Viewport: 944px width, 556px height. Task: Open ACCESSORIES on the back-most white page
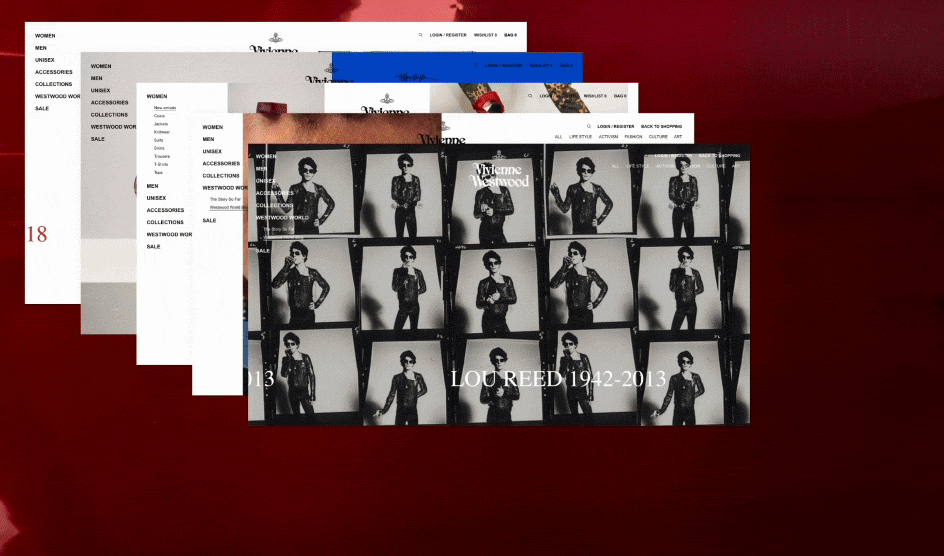[54, 72]
